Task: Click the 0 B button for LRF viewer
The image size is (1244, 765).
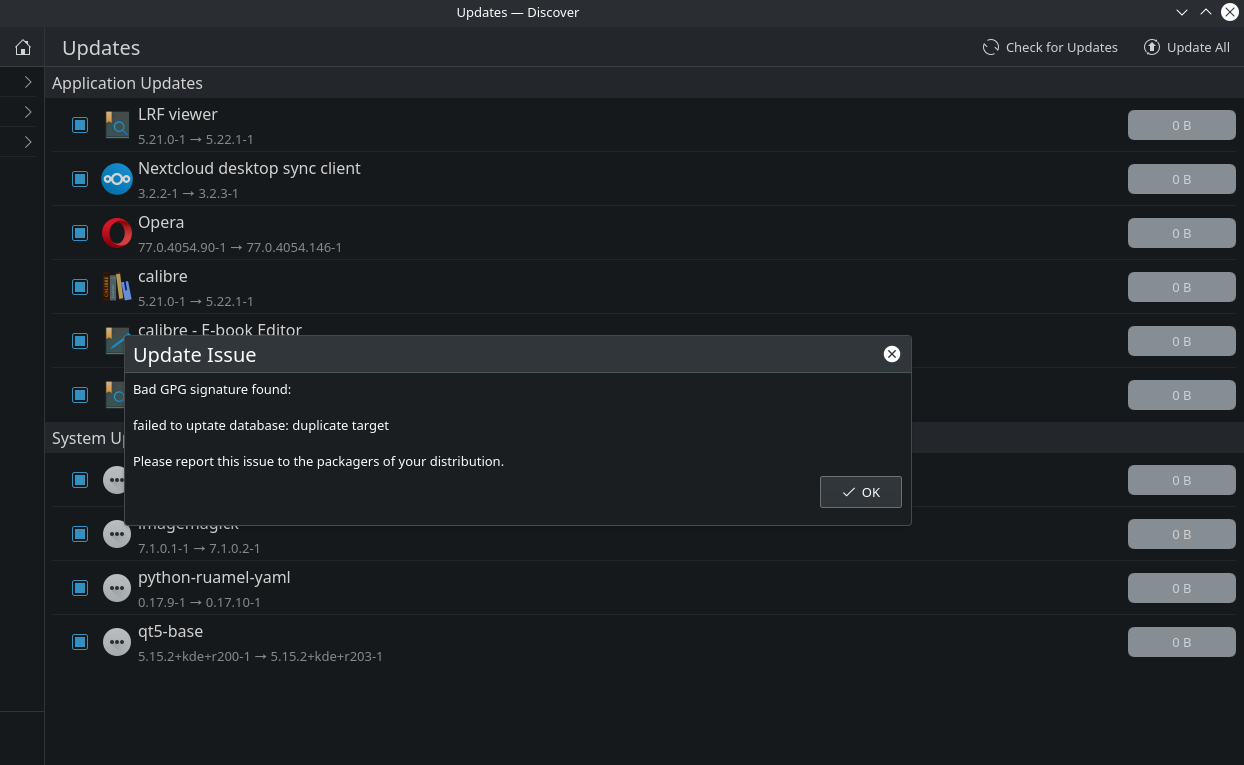Action: tap(1182, 125)
